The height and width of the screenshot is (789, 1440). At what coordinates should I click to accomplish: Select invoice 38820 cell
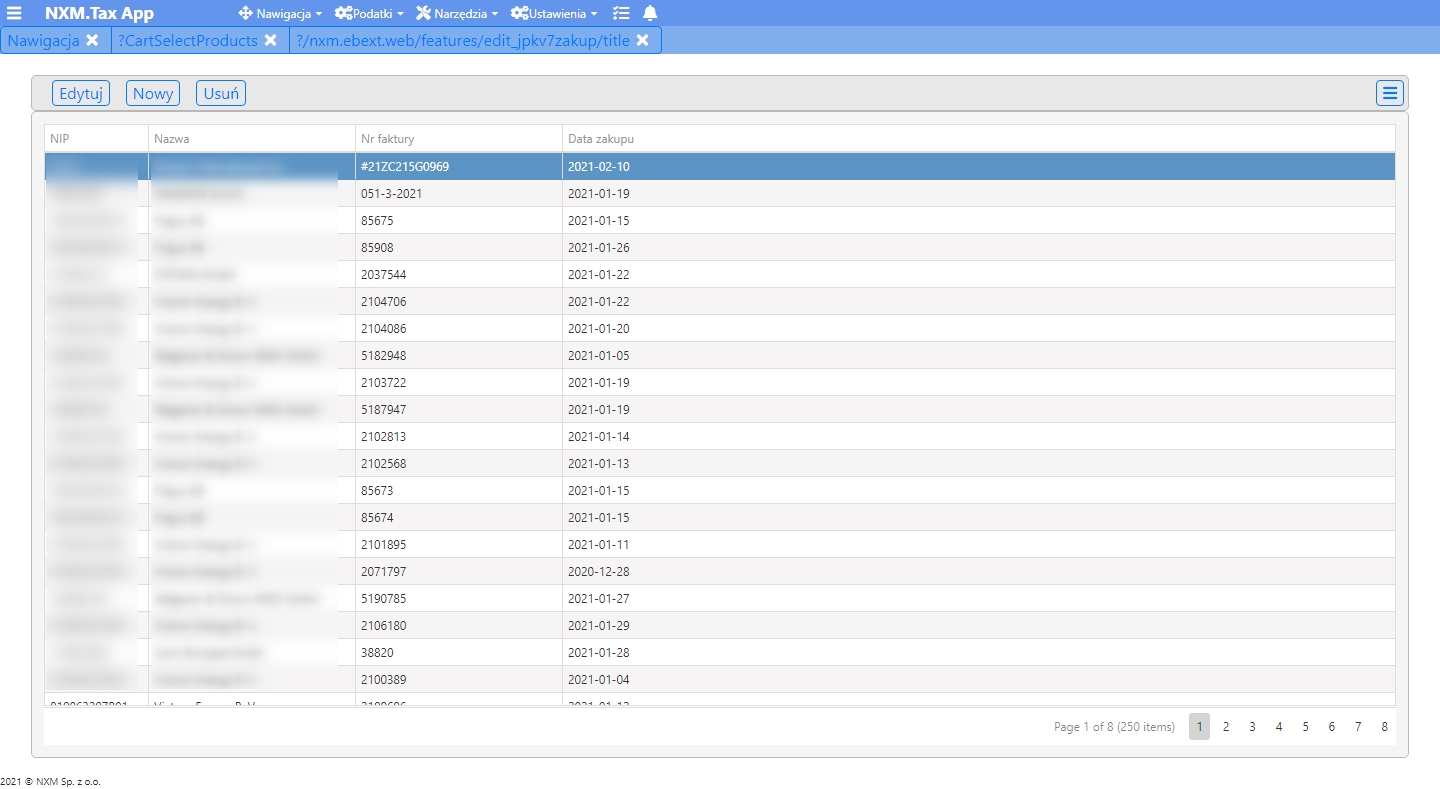[x=459, y=653]
